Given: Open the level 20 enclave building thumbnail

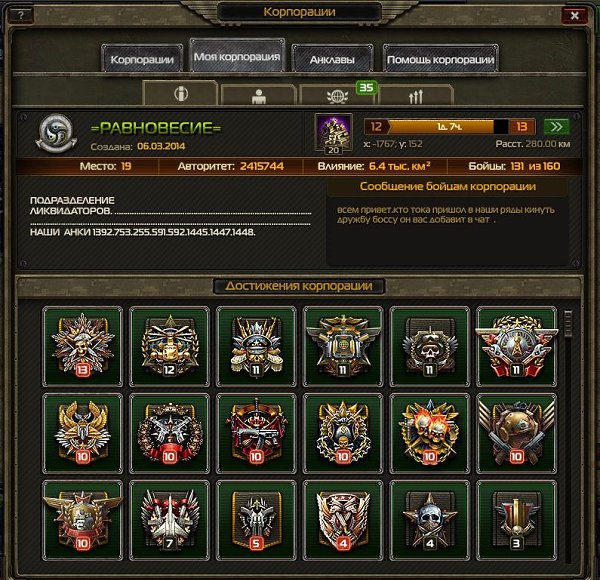Looking at the screenshot, I should [x=333, y=134].
